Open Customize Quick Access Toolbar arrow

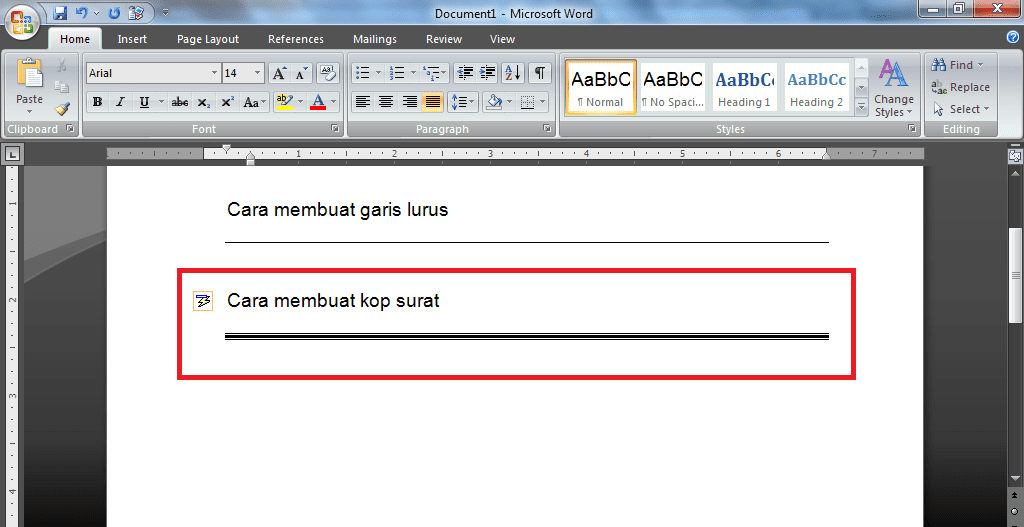coord(165,12)
